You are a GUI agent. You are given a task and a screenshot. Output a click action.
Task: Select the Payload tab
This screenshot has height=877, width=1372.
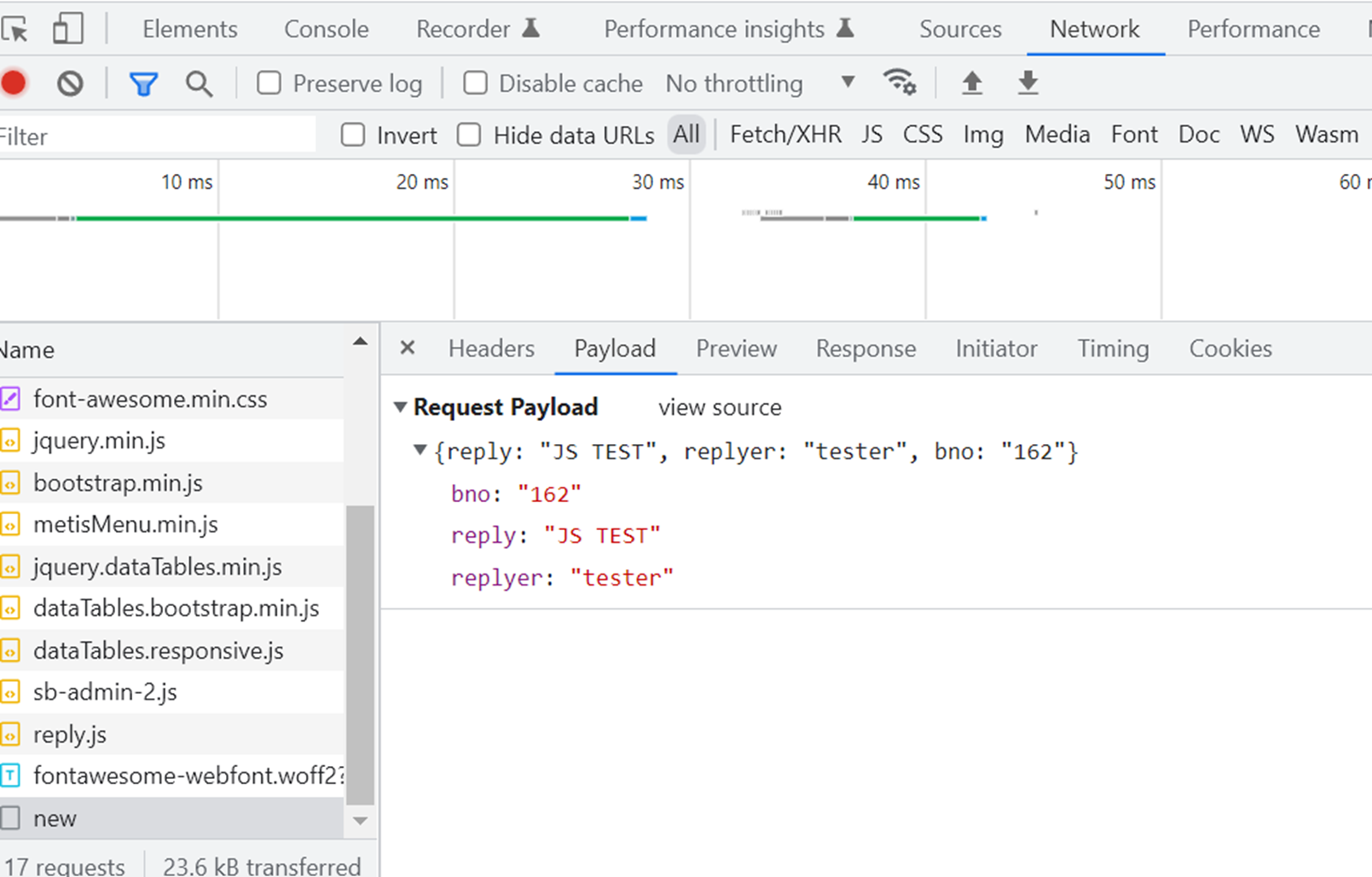[x=615, y=349]
